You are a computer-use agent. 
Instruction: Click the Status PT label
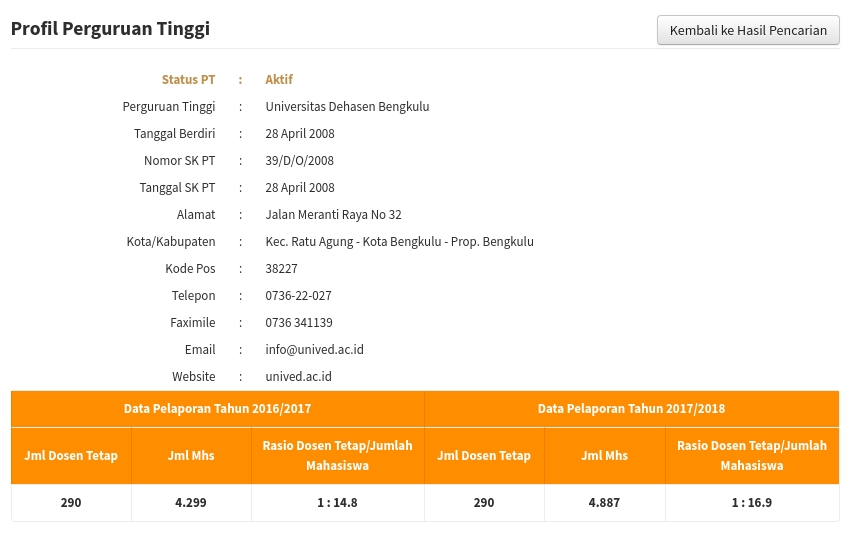coord(188,79)
